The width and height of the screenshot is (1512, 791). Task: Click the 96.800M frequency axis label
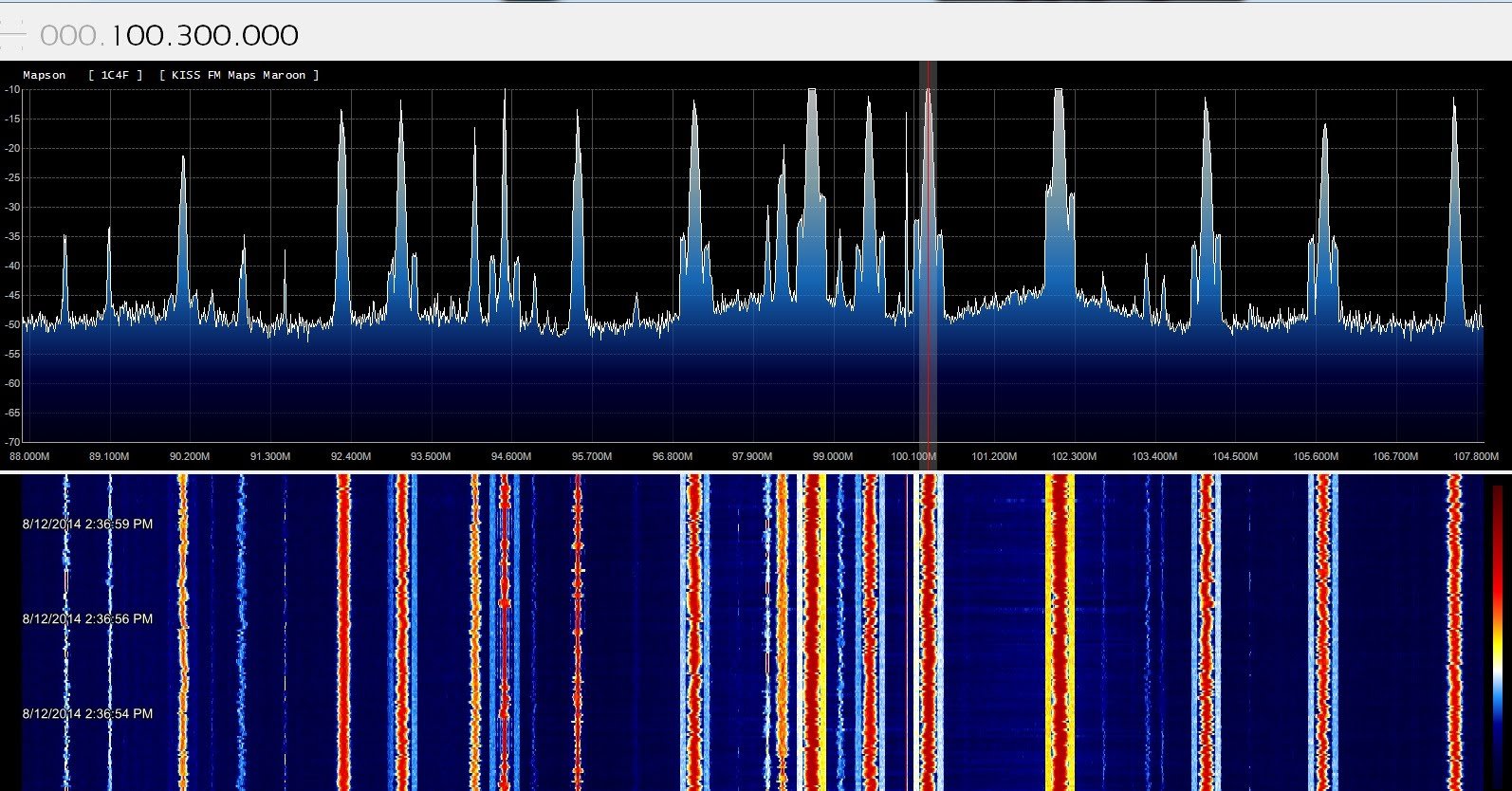(673, 456)
